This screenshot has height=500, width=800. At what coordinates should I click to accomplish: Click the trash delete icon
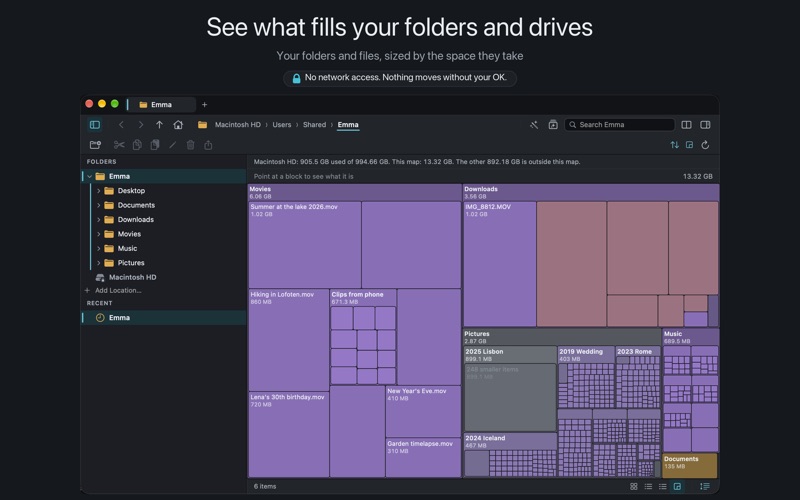(x=190, y=145)
